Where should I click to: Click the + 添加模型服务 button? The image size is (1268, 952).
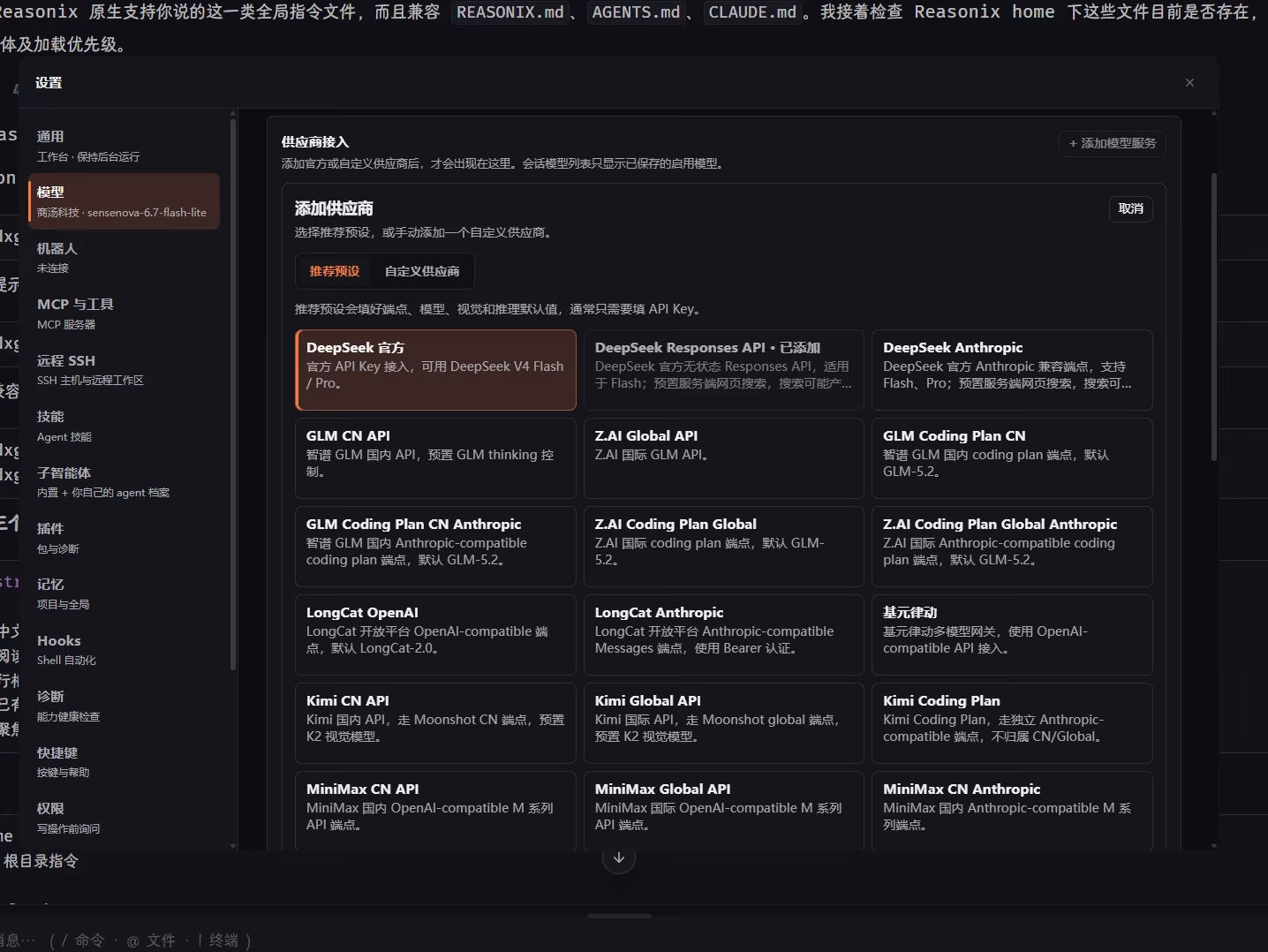point(1113,143)
